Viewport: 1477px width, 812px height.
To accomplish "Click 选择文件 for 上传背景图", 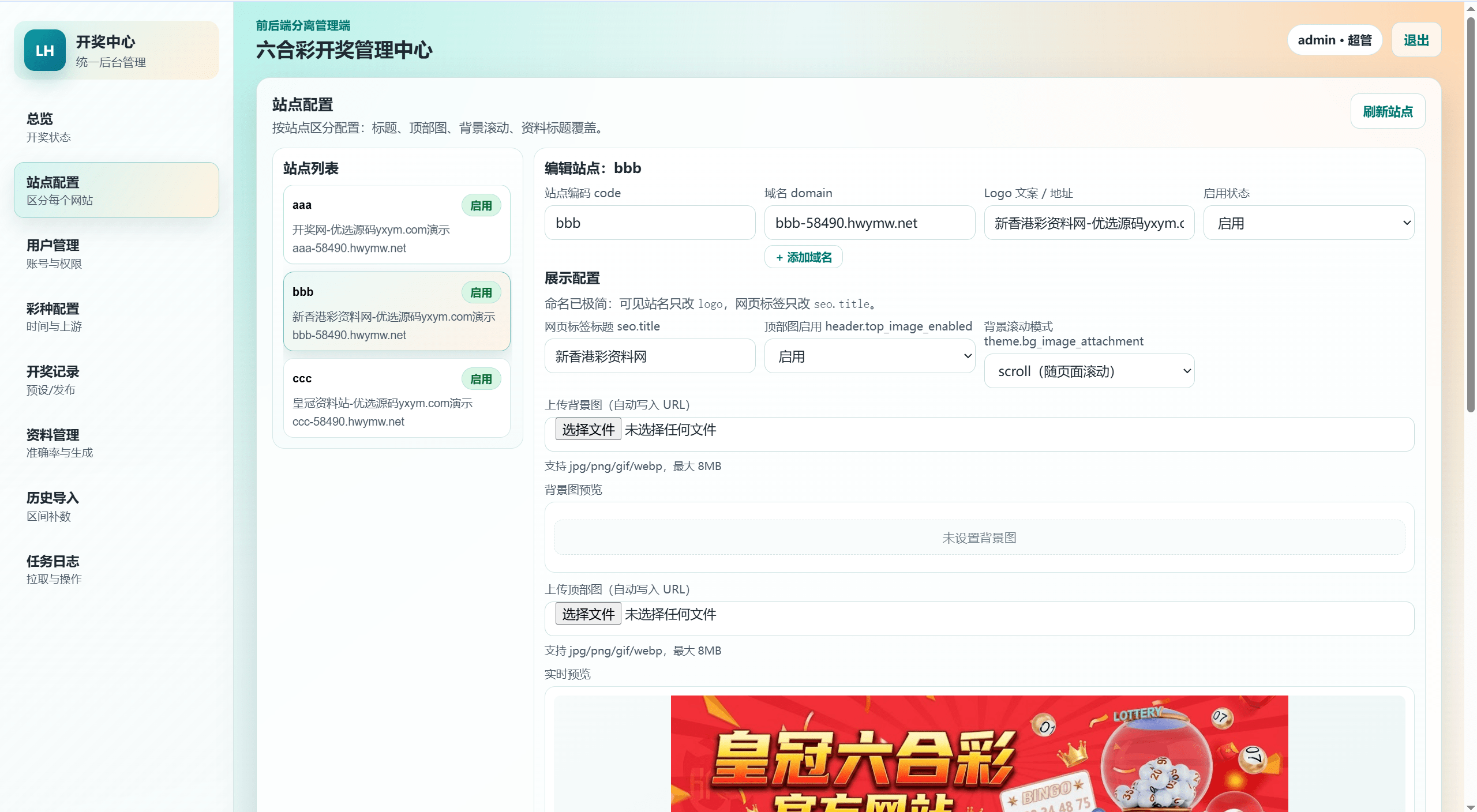I will (588, 429).
